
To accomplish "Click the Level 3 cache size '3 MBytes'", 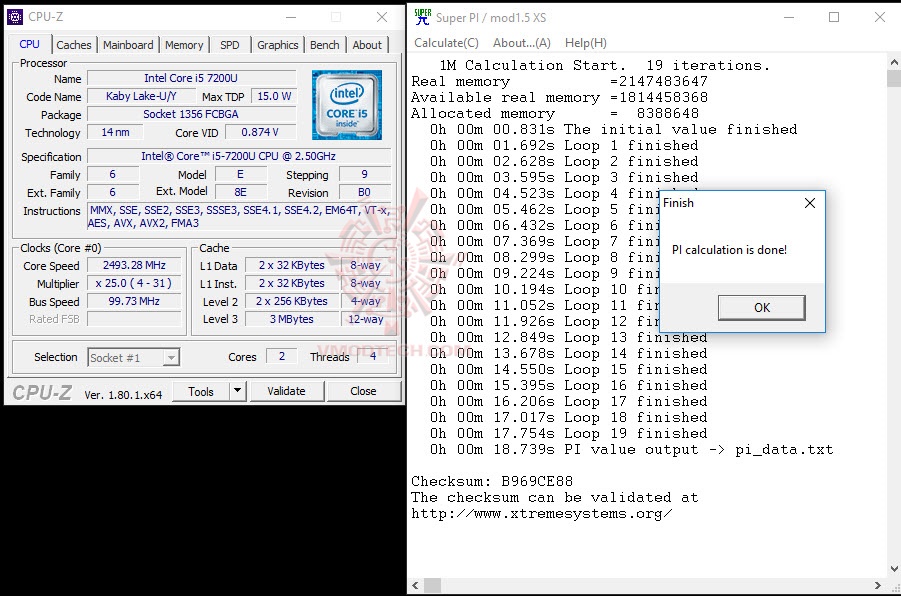I will pos(291,319).
